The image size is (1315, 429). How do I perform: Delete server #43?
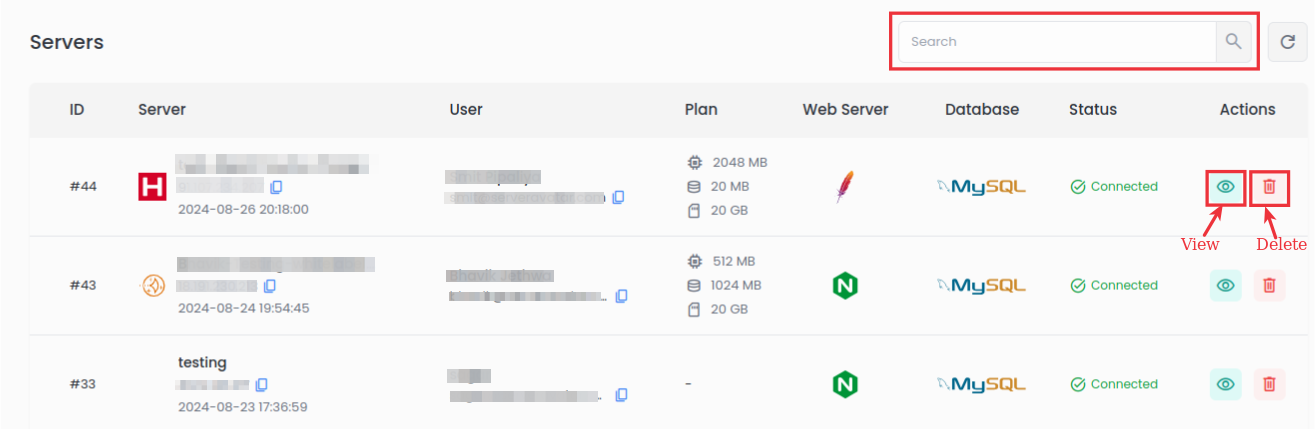coord(1269,285)
